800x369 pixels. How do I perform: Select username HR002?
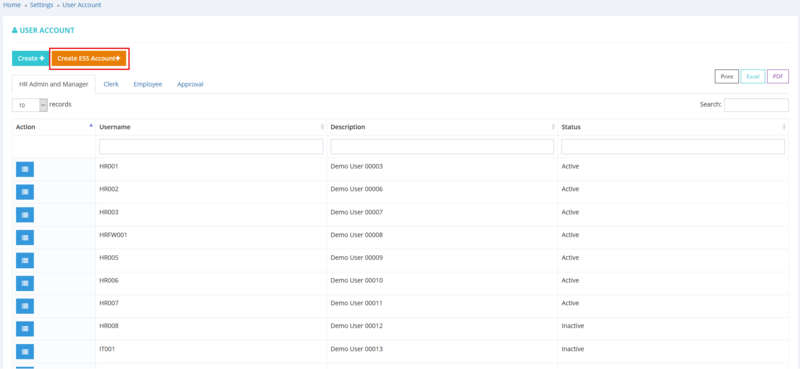pyautogui.click(x=109, y=189)
